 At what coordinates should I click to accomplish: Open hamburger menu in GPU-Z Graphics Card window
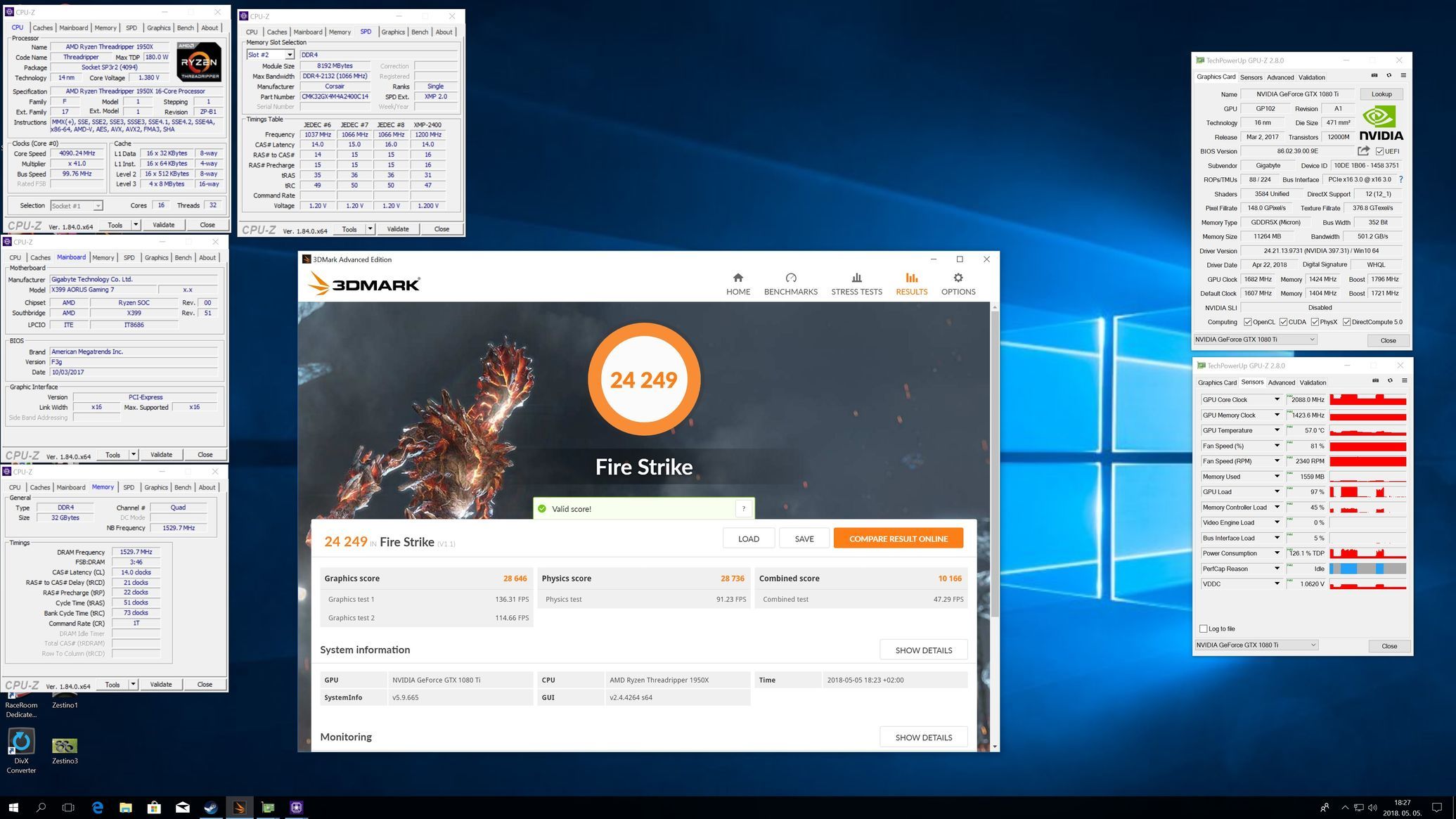1403,76
